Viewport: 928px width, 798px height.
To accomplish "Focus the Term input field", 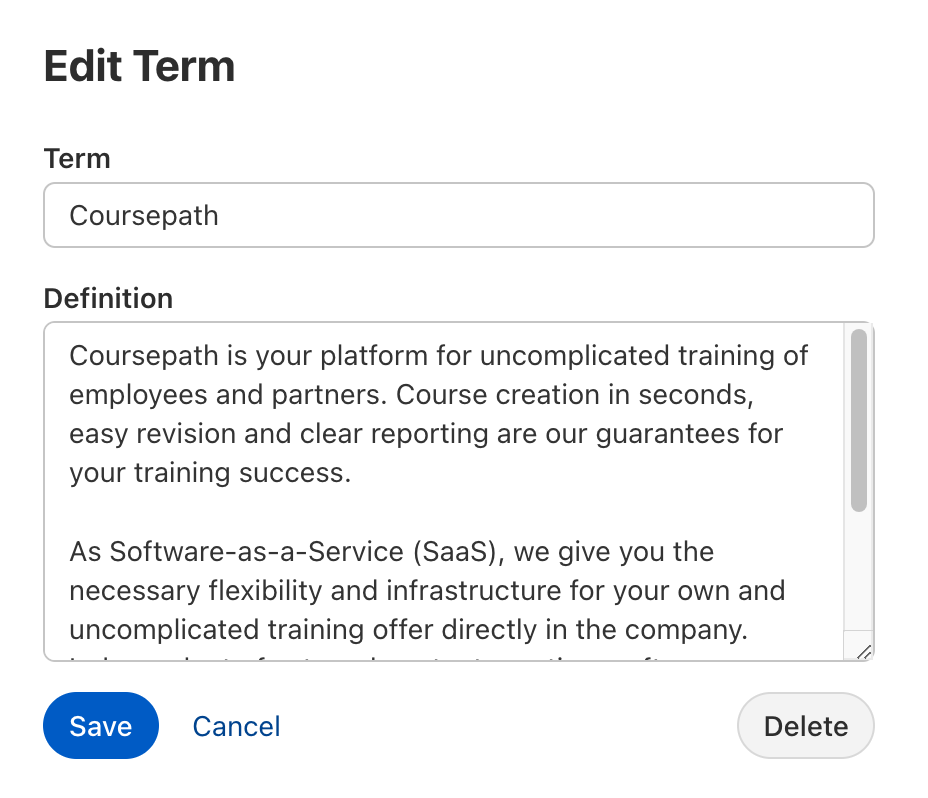I will [x=459, y=215].
